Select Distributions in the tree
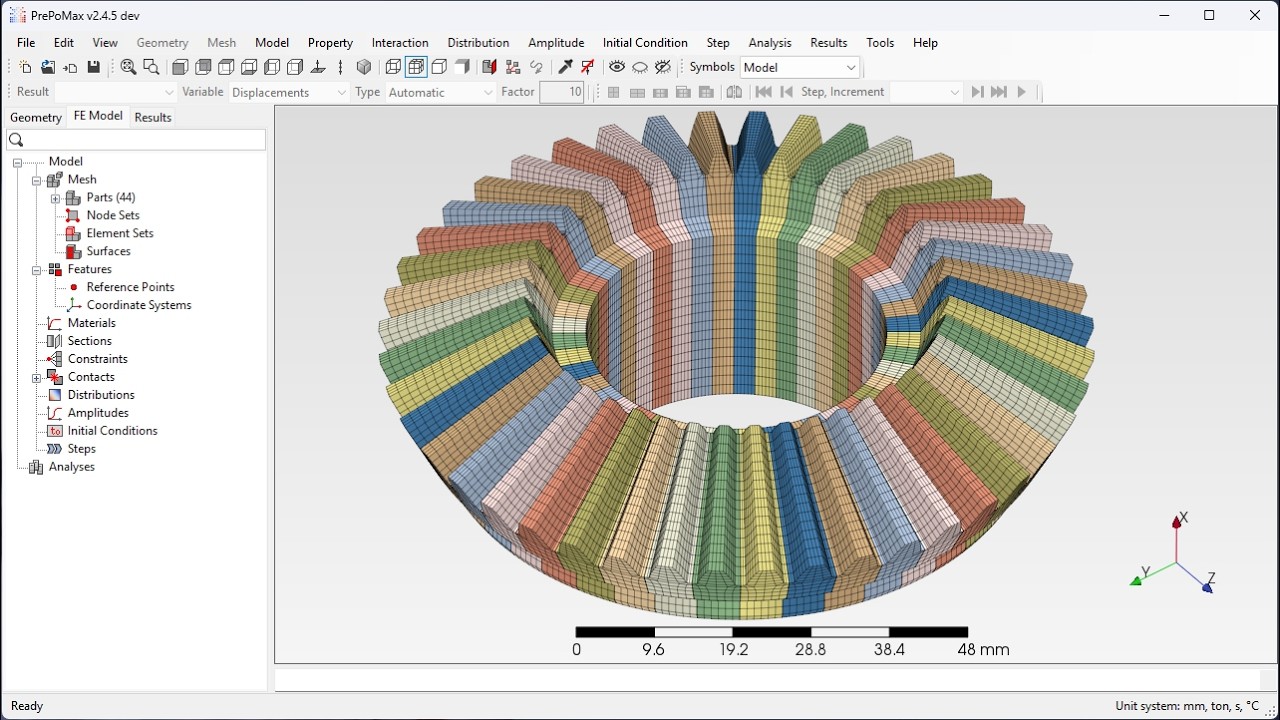This screenshot has height=720, width=1280. [x=101, y=395]
